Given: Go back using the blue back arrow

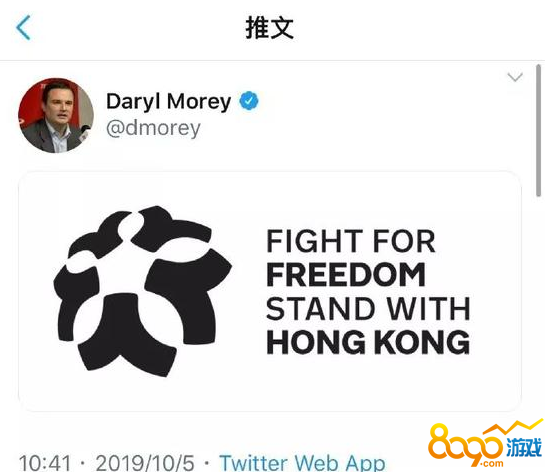Looking at the screenshot, I should pos(24,28).
